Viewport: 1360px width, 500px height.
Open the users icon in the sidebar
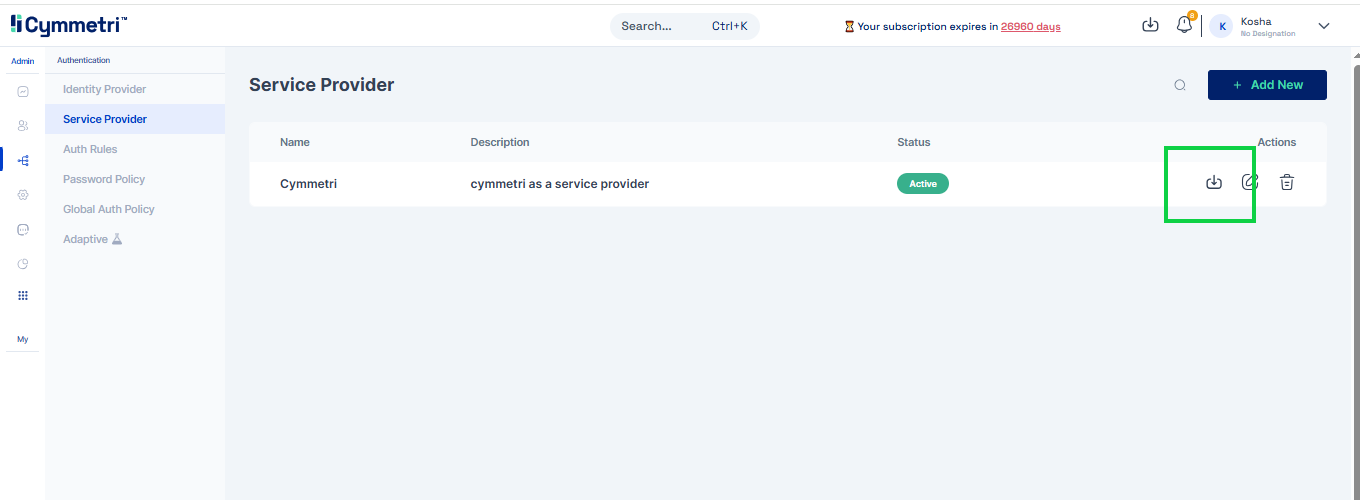coord(23,126)
